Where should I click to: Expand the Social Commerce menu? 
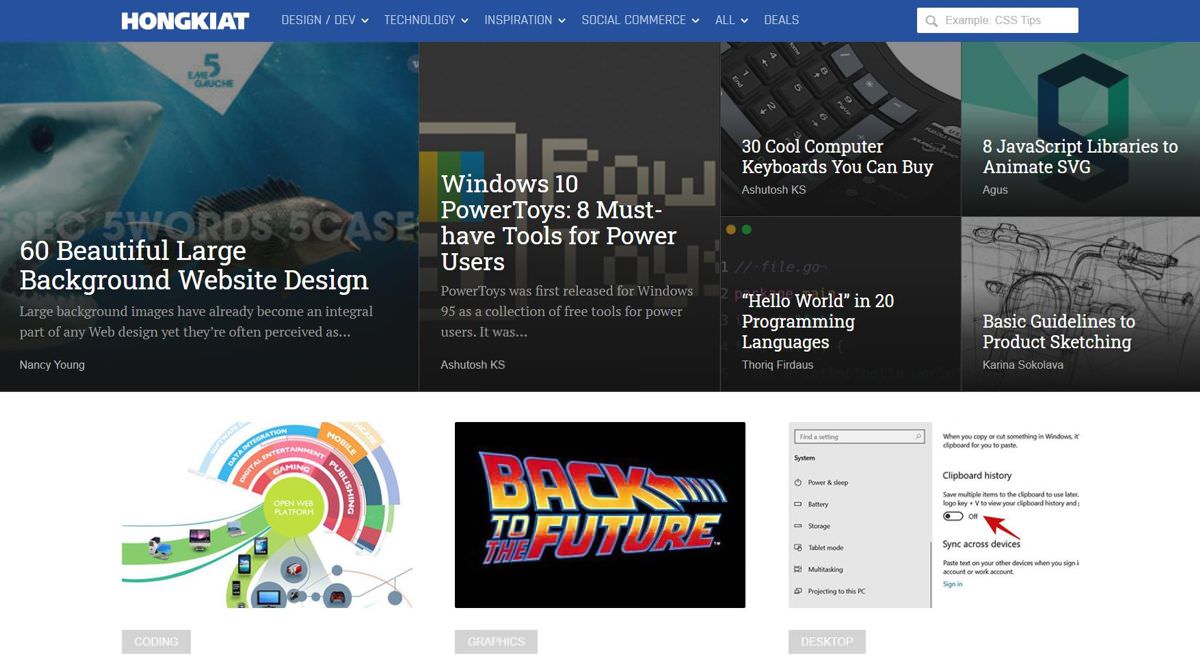point(640,20)
